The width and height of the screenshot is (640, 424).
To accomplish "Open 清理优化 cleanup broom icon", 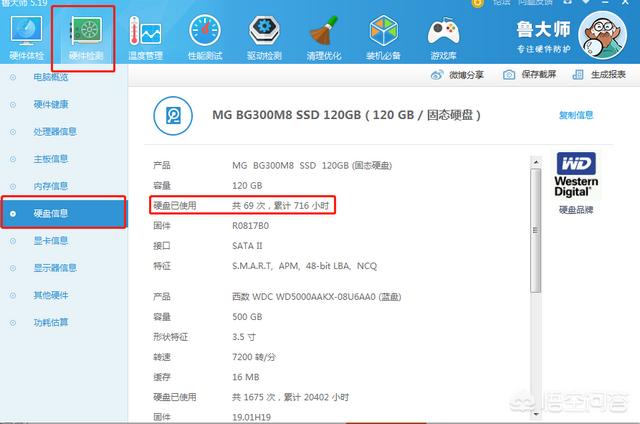I will pyautogui.click(x=324, y=38).
